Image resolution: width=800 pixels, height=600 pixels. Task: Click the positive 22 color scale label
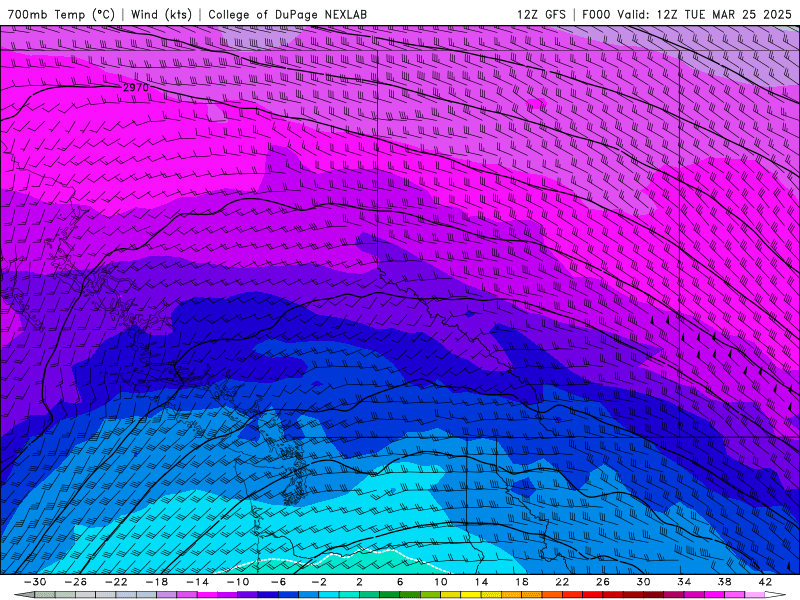(562, 582)
